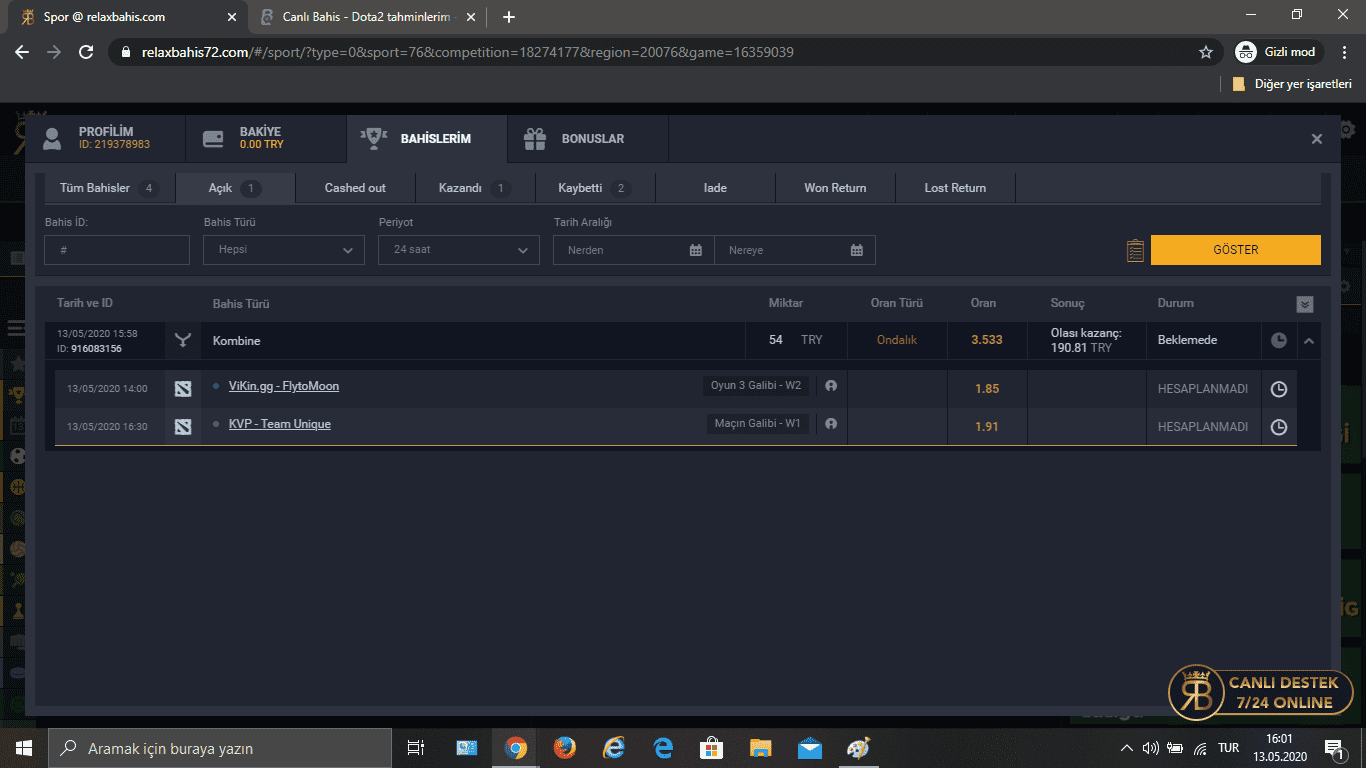Close the bets dialog with X

pyautogui.click(x=1317, y=139)
